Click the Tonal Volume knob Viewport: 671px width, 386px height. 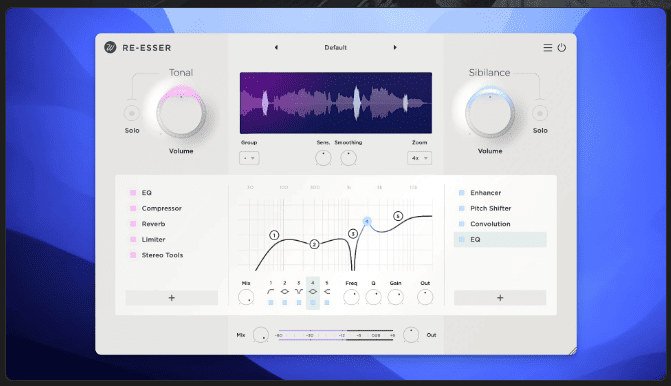181,112
